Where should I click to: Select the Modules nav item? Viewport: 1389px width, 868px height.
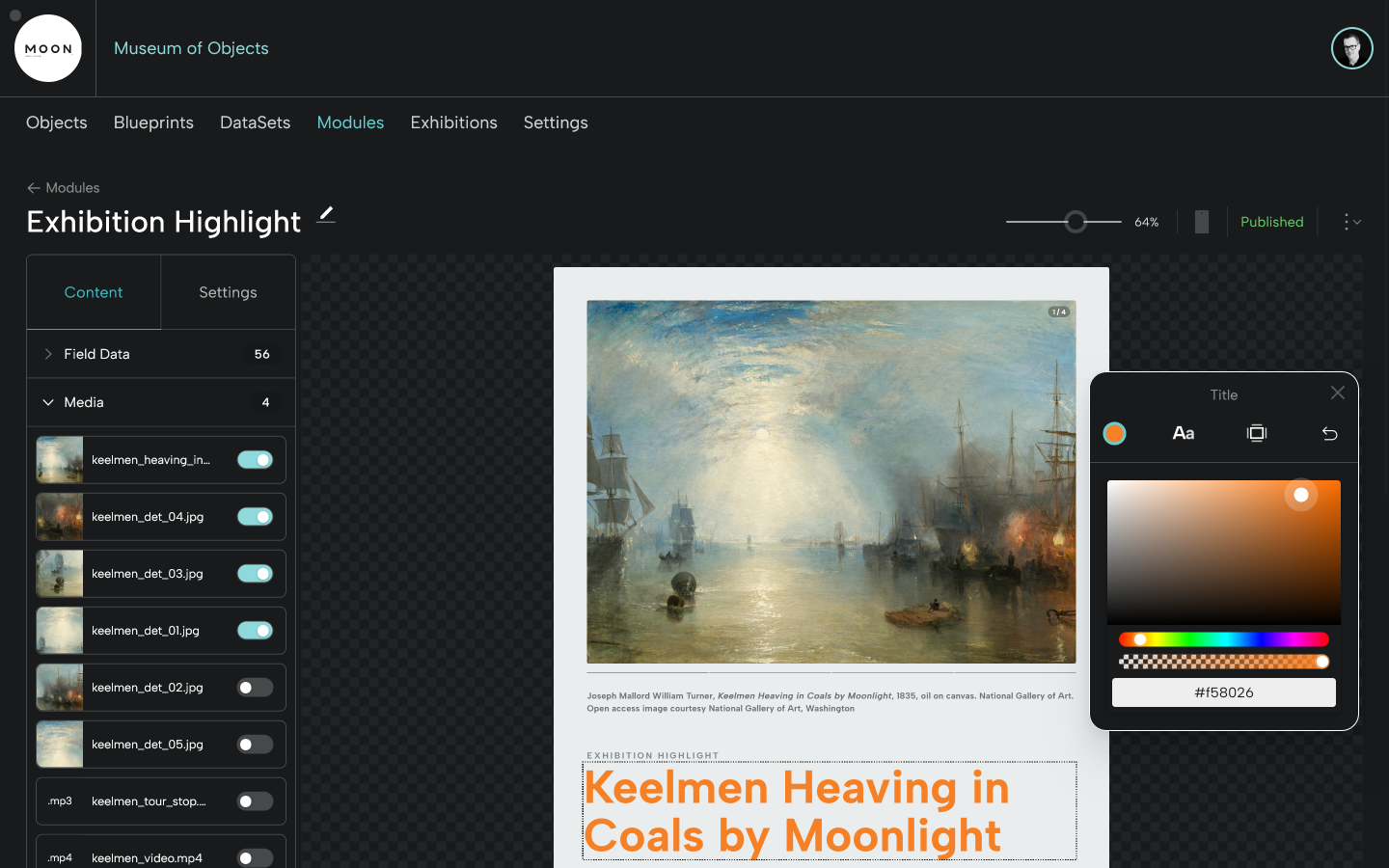tap(350, 122)
